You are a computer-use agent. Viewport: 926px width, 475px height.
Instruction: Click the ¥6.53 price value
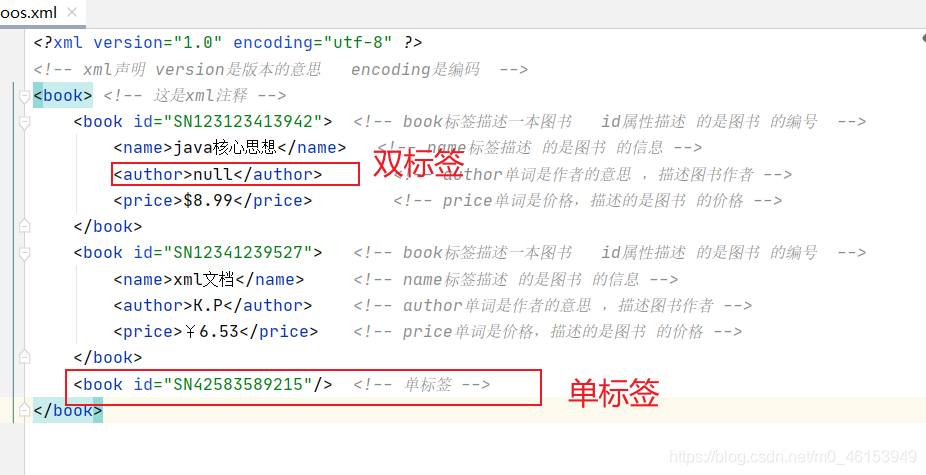point(214,331)
